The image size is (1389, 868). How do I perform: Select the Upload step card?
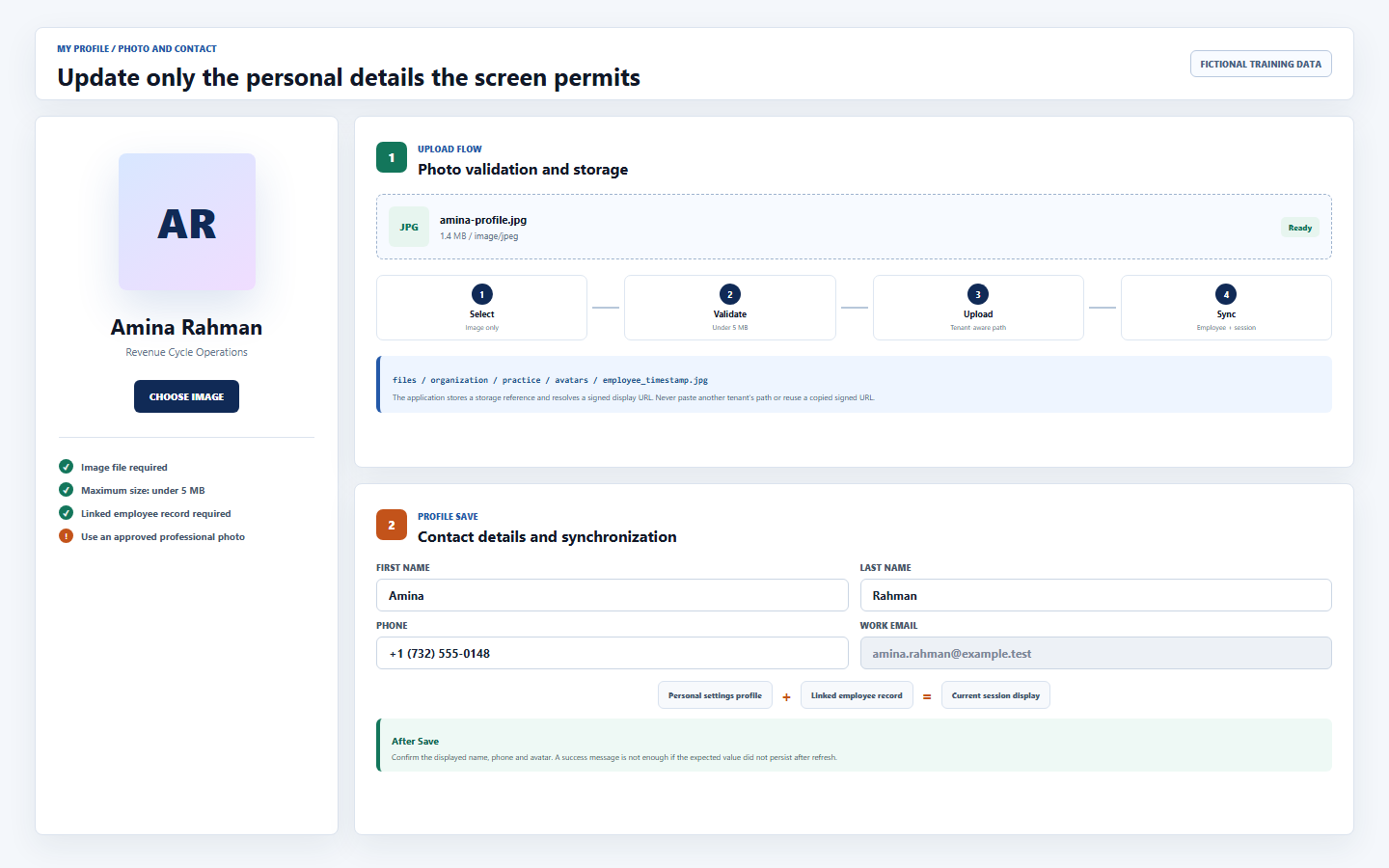(978, 308)
